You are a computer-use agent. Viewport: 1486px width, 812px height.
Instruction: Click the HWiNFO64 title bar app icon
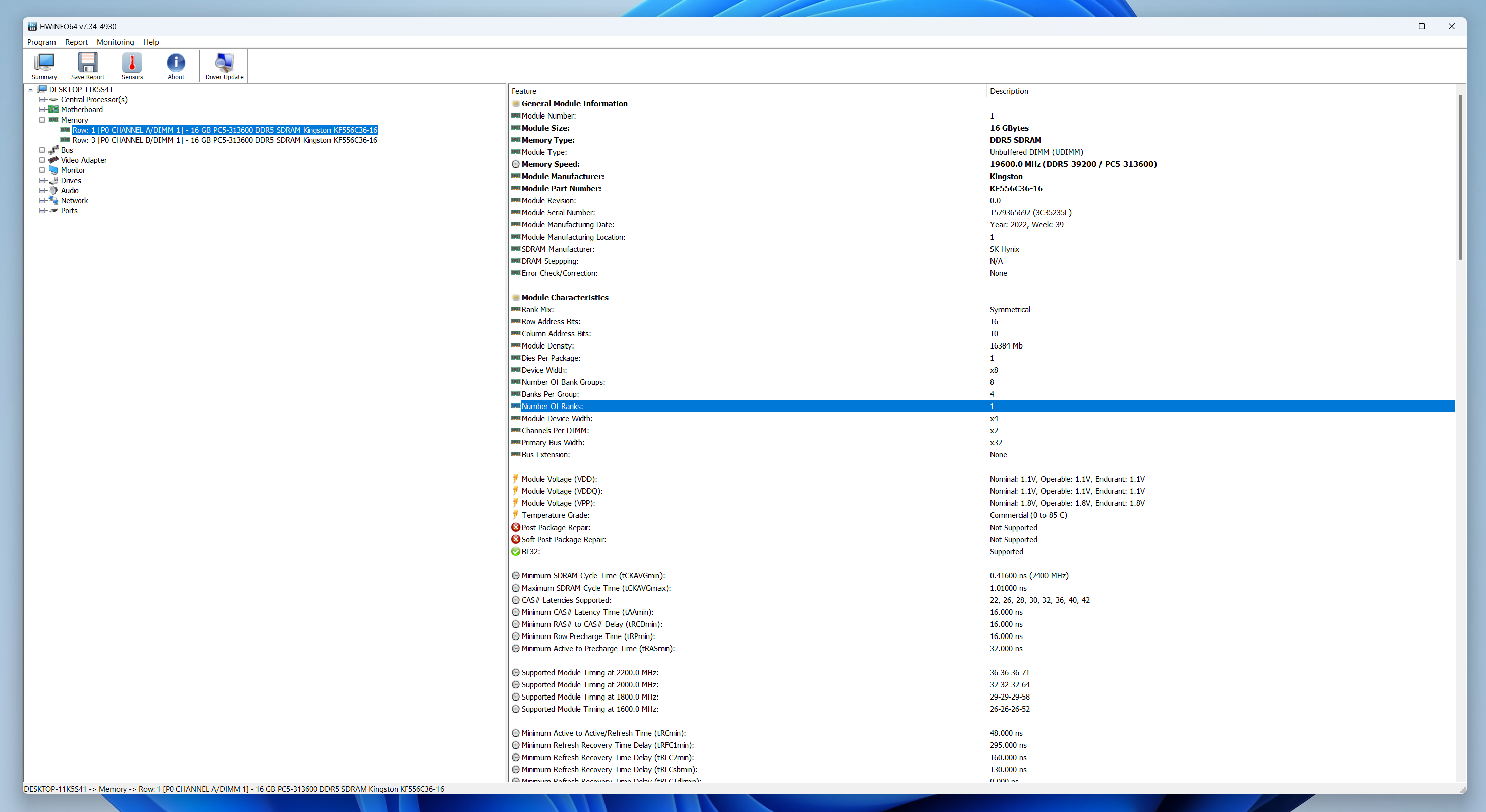click(x=32, y=27)
